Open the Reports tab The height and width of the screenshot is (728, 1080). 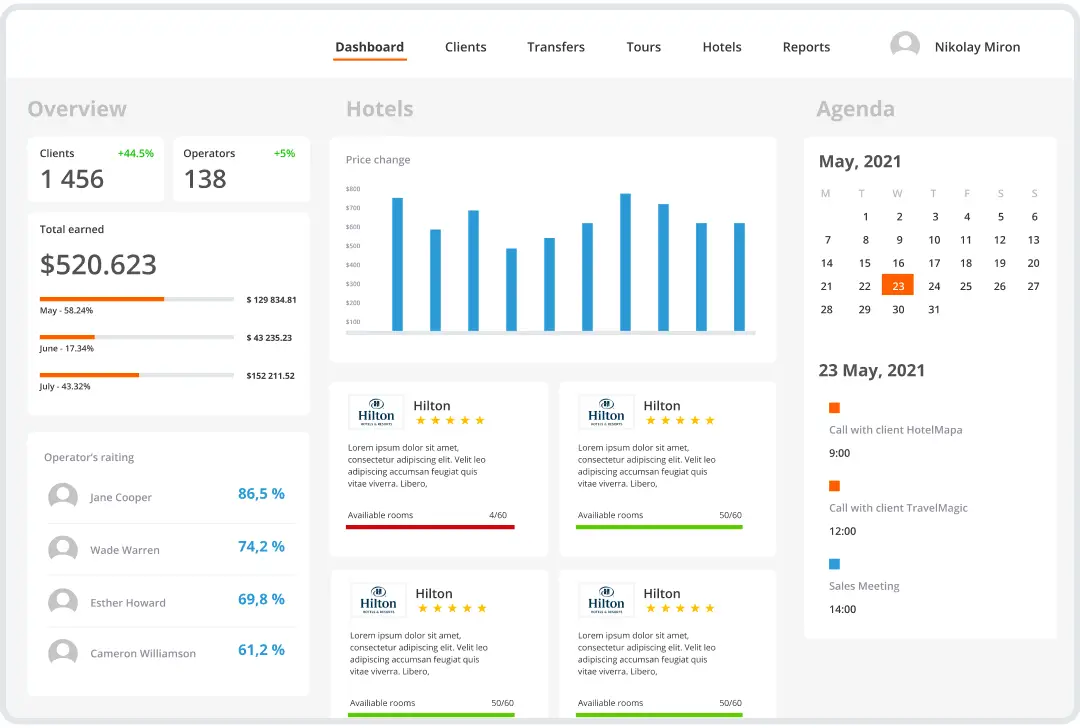[x=806, y=47]
